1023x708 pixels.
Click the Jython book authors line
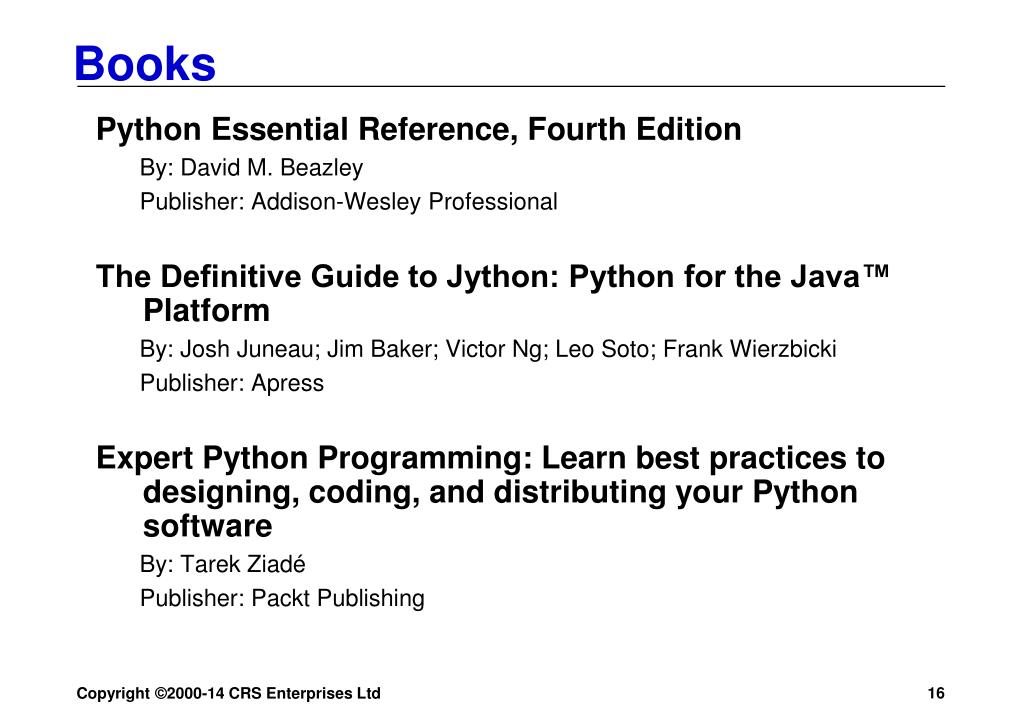488,349
